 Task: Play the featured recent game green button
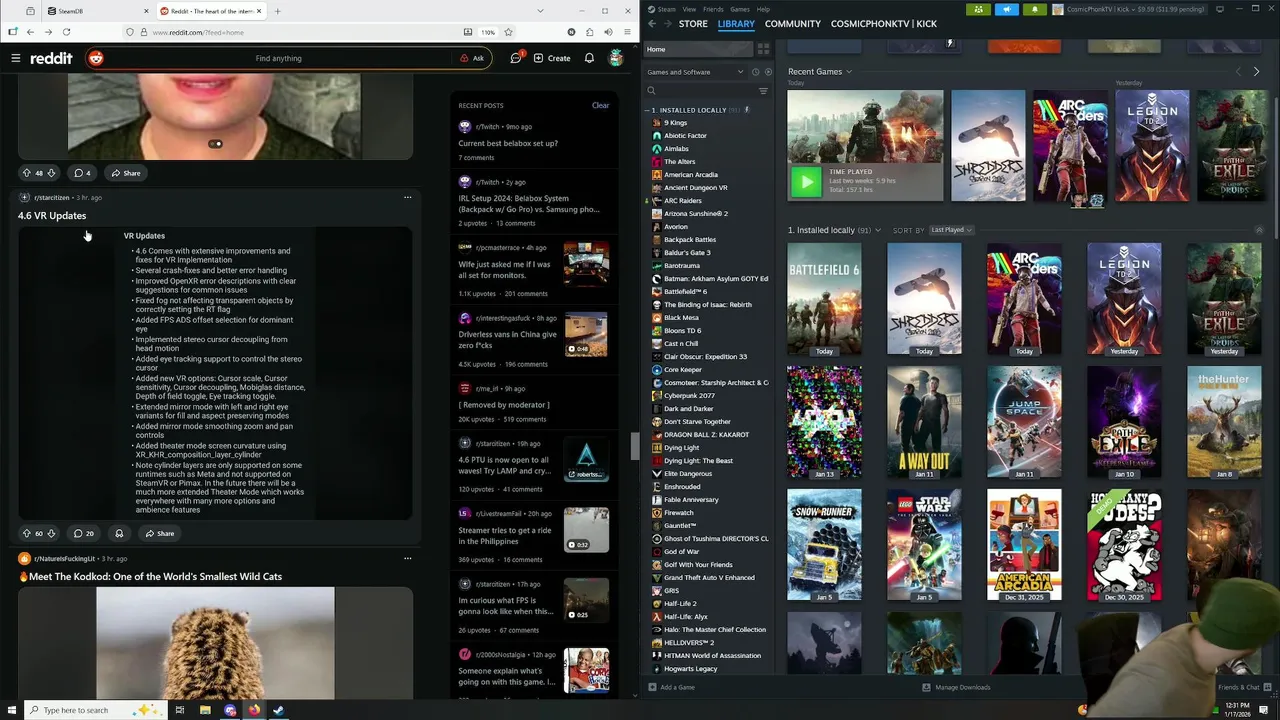pos(805,181)
